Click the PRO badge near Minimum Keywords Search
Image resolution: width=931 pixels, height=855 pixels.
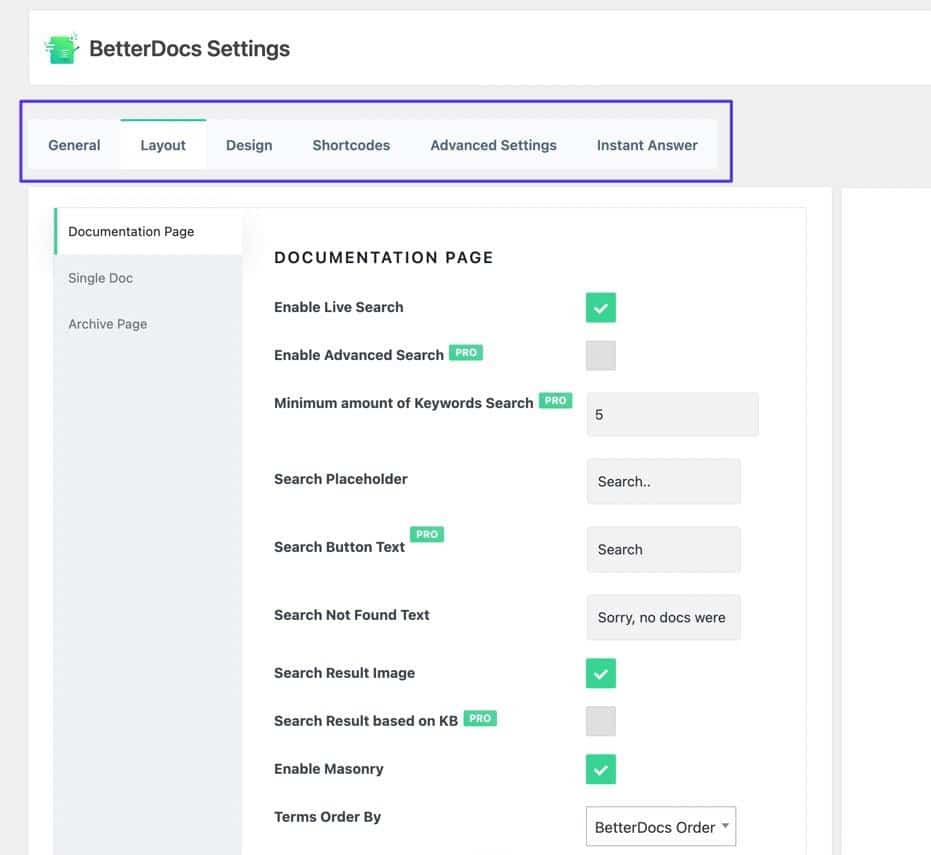coord(556,399)
